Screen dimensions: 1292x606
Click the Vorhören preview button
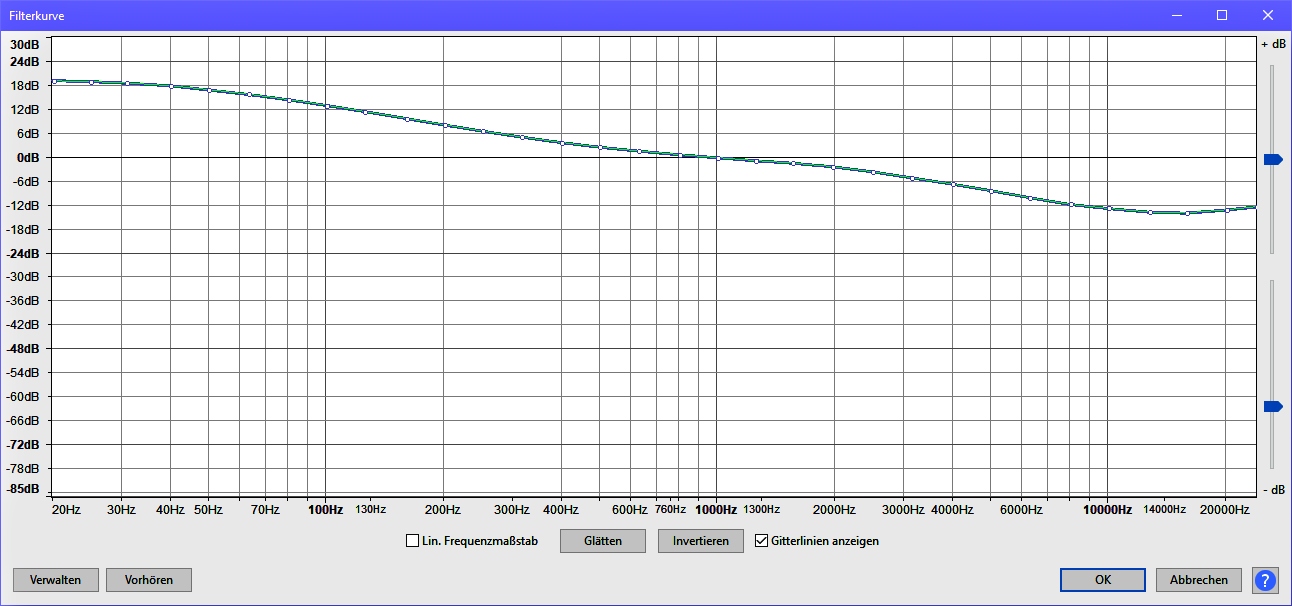149,580
